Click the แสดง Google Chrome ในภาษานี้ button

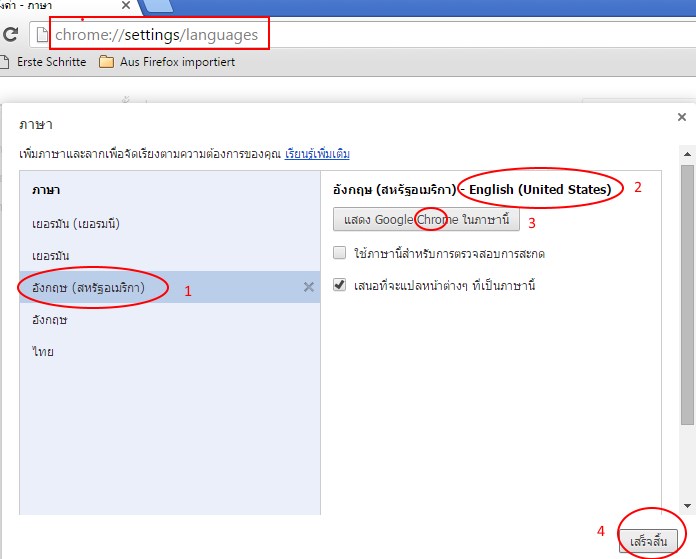click(427, 219)
